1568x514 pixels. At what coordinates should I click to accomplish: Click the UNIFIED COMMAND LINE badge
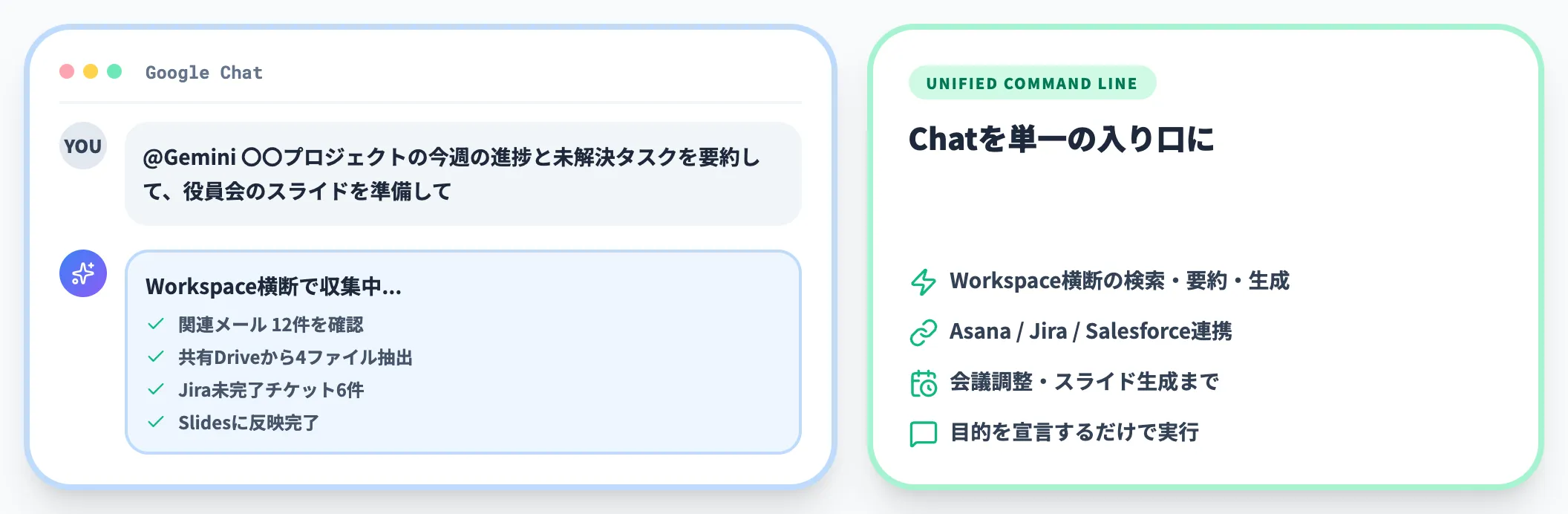1032,83
